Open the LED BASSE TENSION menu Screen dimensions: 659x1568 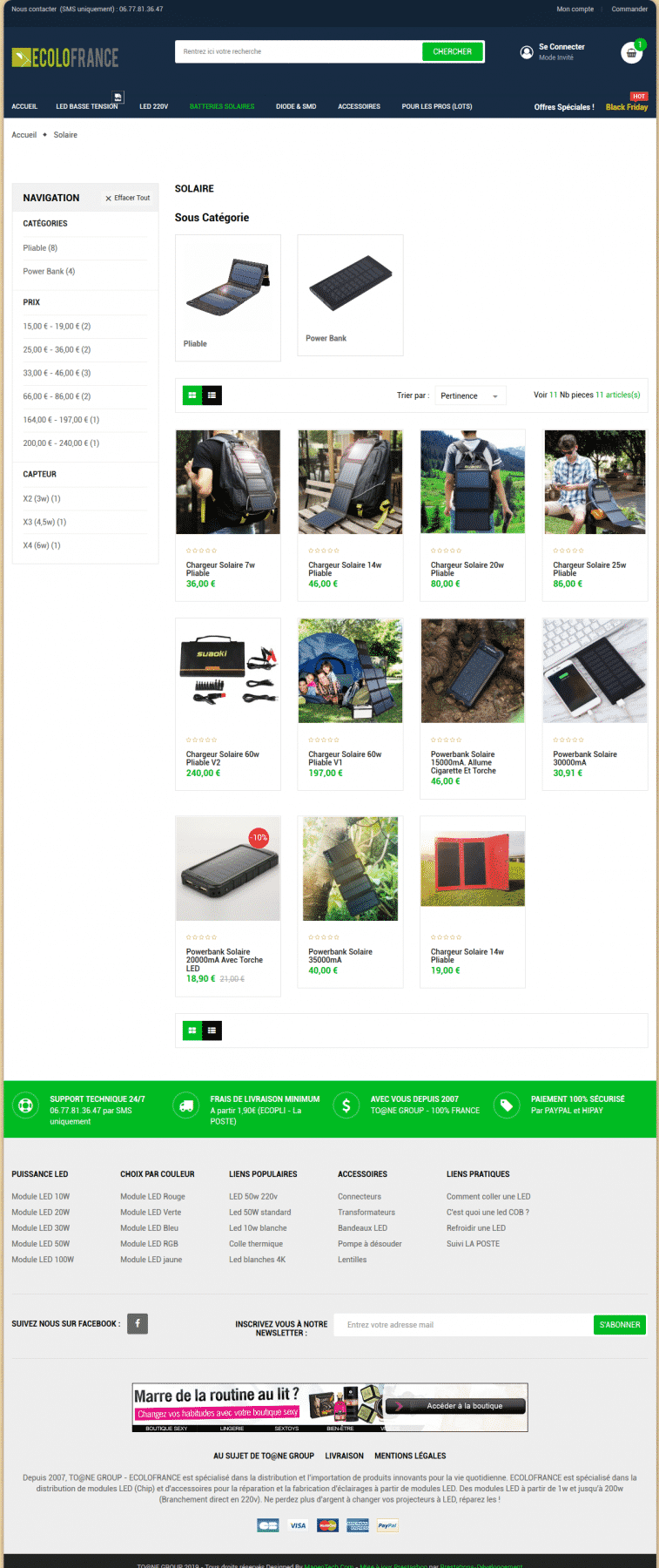pos(87,106)
